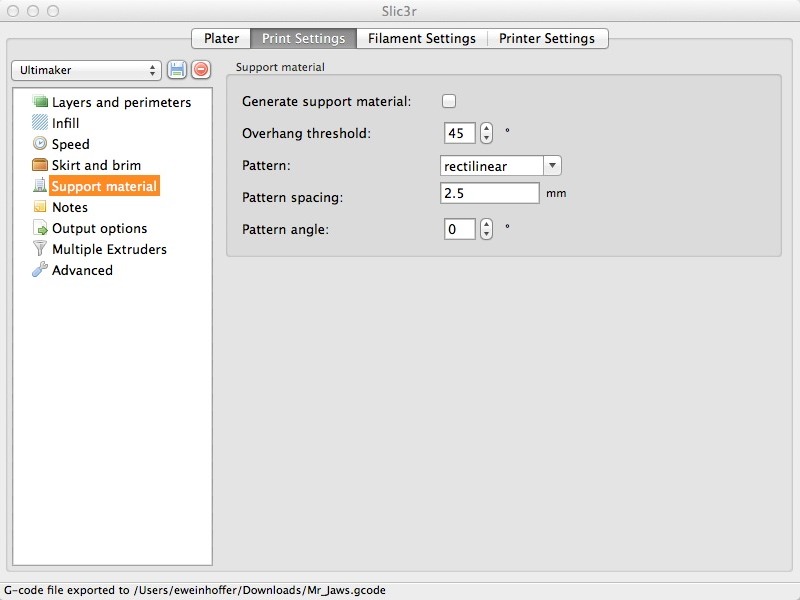Click the Pattern angle value field
The height and width of the screenshot is (600, 800).
[460, 229]
